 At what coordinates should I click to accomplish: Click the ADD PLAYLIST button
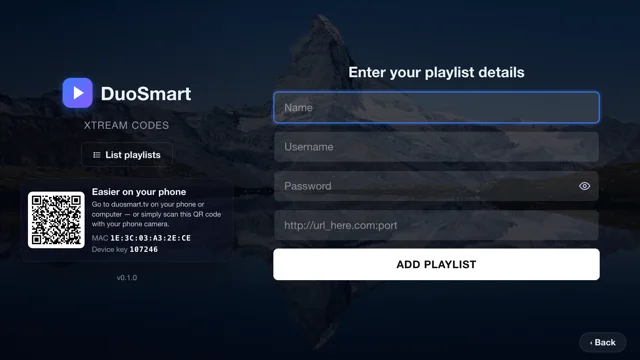pos(436,264)
